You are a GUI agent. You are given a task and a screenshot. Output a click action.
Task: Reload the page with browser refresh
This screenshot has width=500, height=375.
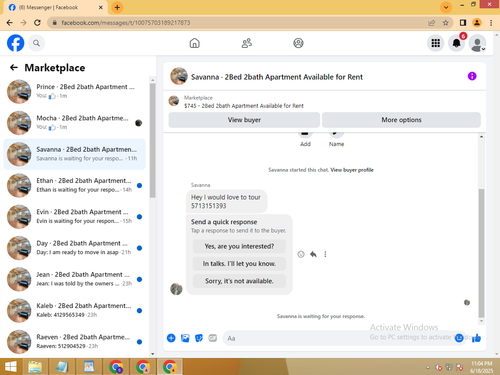tap(37, 23)
